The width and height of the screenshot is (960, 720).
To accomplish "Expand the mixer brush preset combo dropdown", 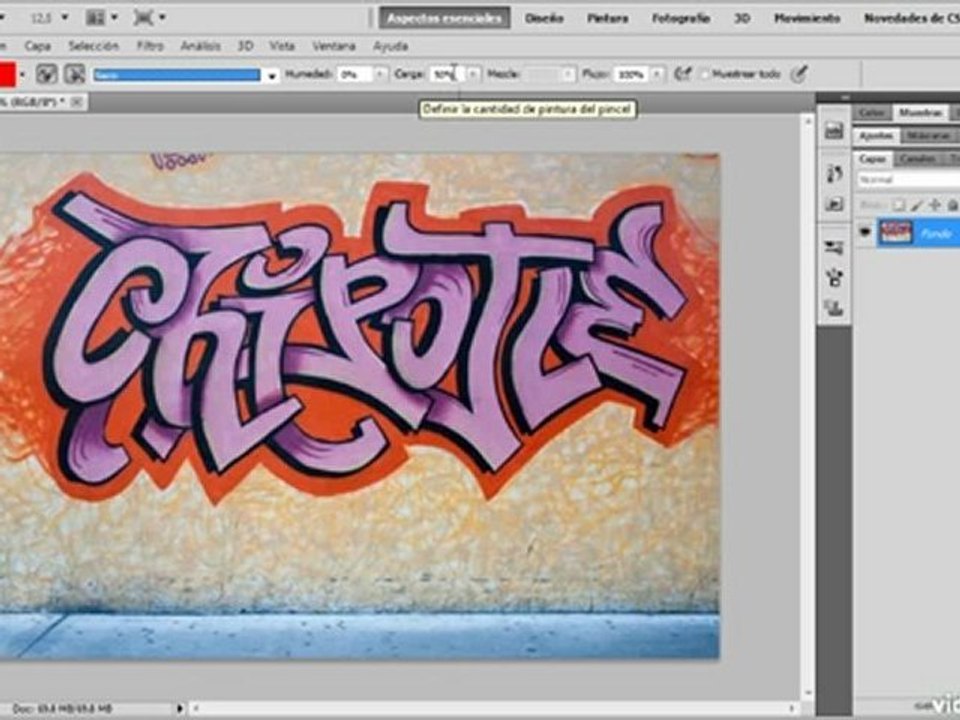I will click(272, 75).
